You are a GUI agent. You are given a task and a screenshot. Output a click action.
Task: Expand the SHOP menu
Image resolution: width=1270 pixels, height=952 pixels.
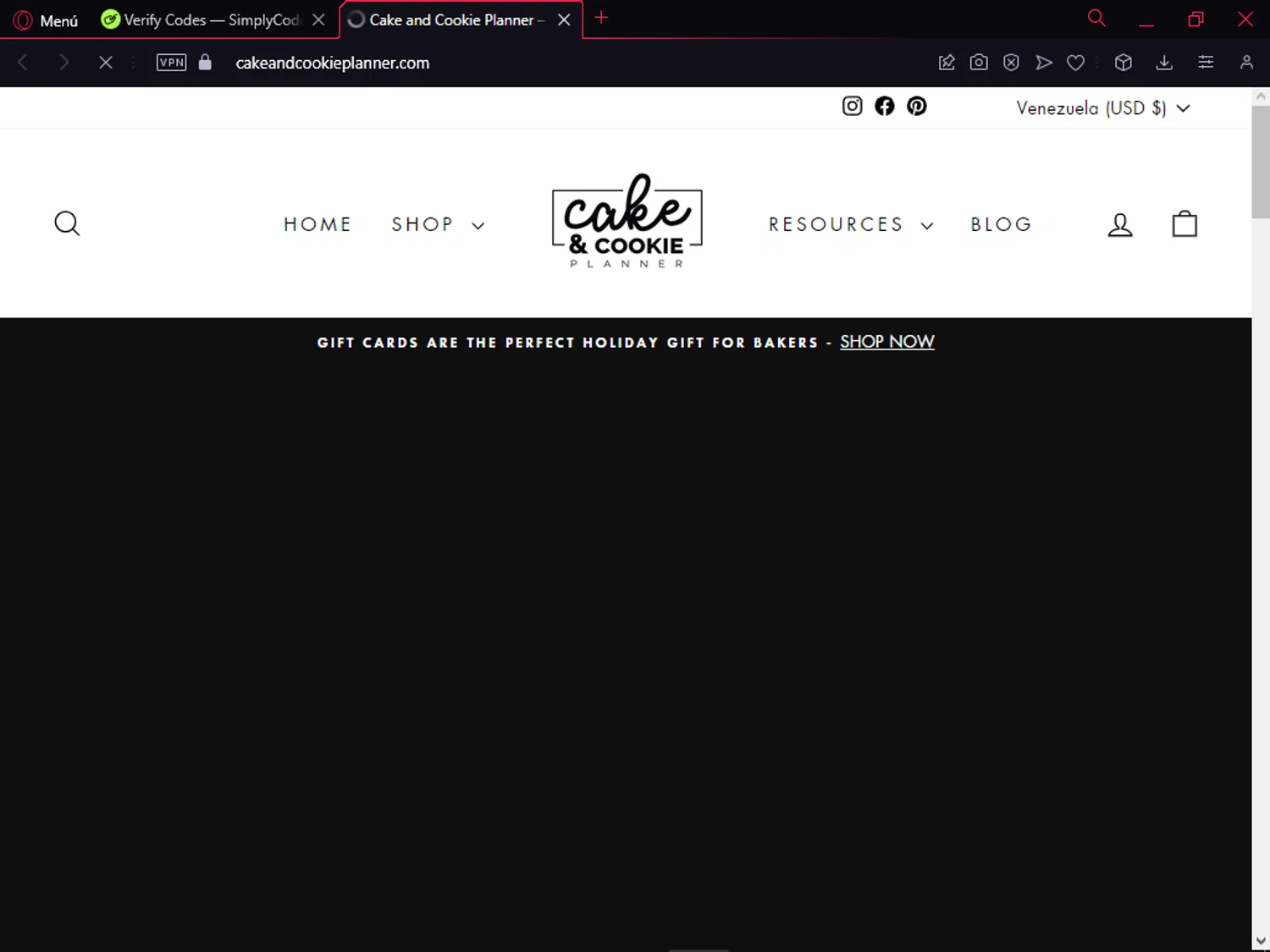tap(438, 224)
